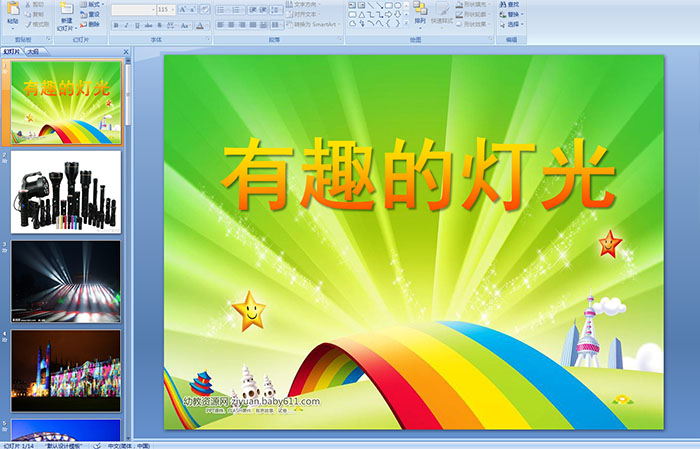Toggle Justify text alignment

tap(253, 25)
